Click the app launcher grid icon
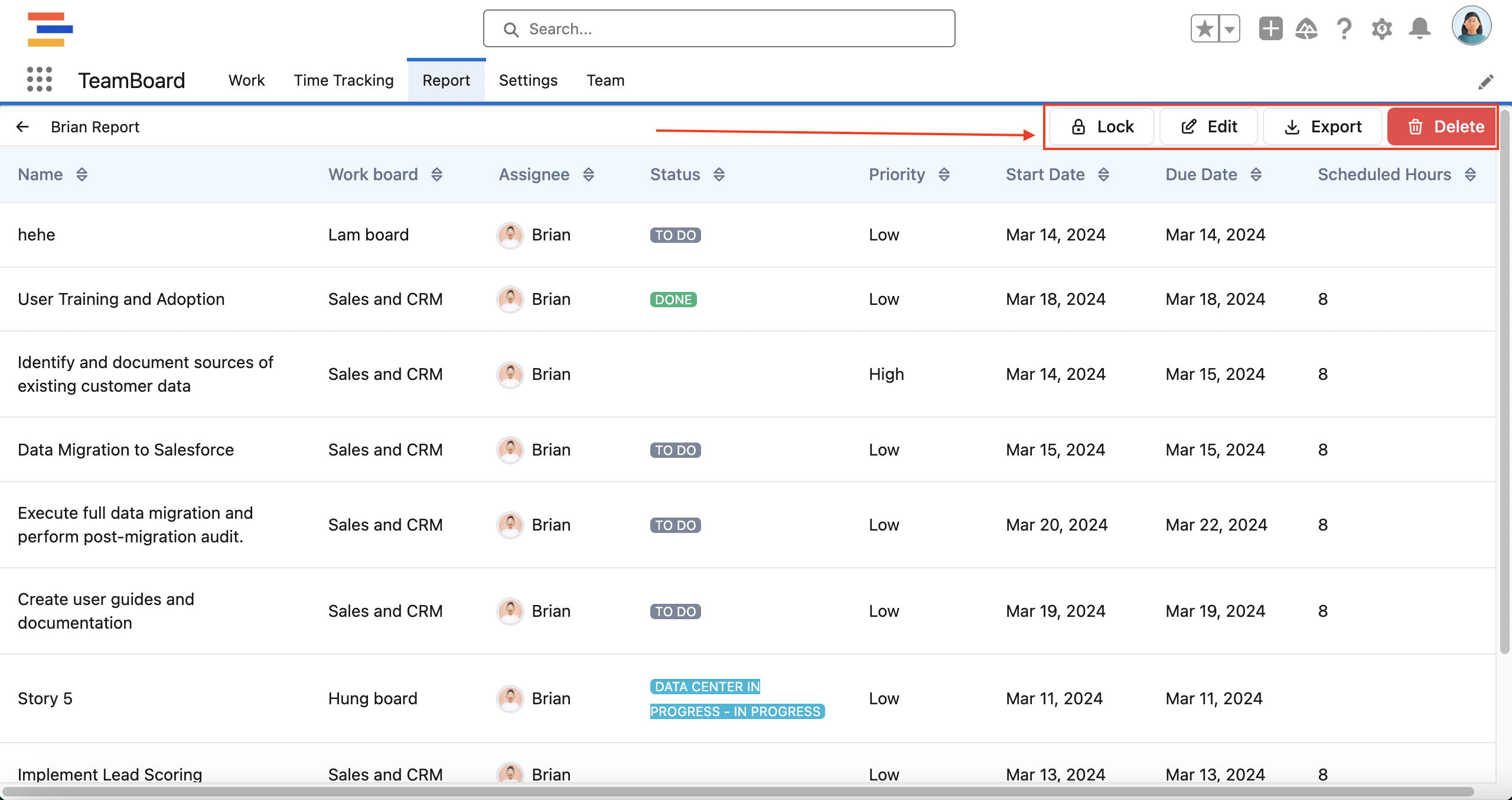 coord(40,79)
